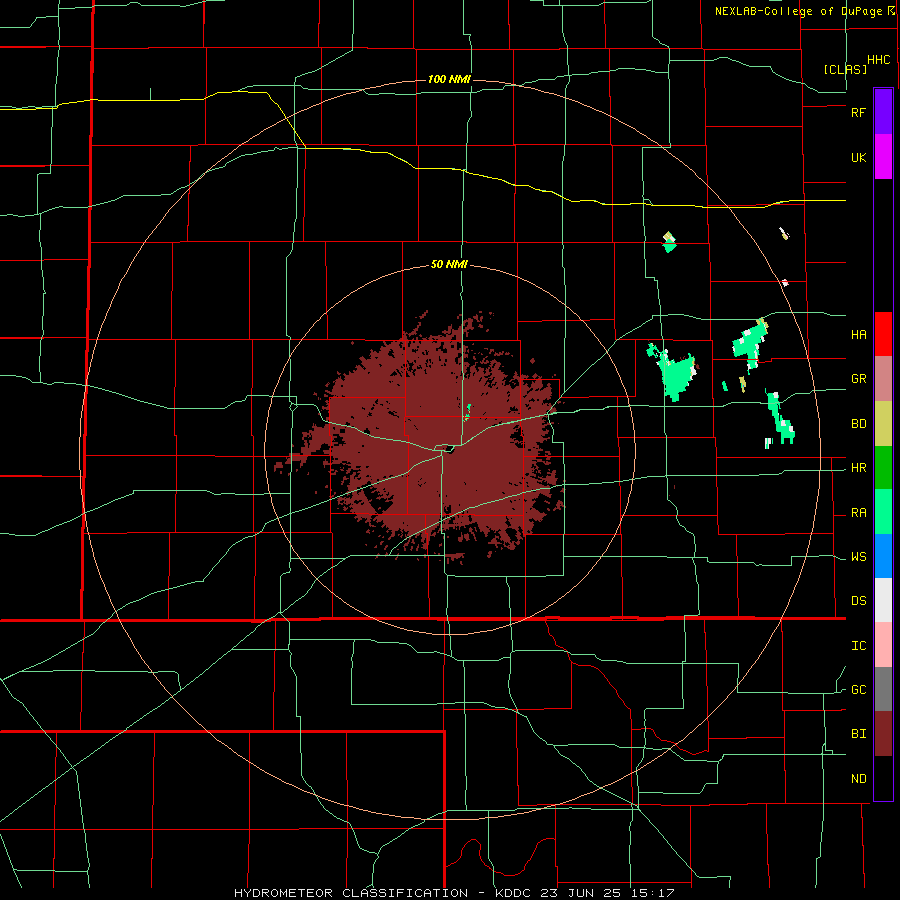Click the HA legend label
The width and height of the screenshot is (900, 900).
tap(858, 335)
